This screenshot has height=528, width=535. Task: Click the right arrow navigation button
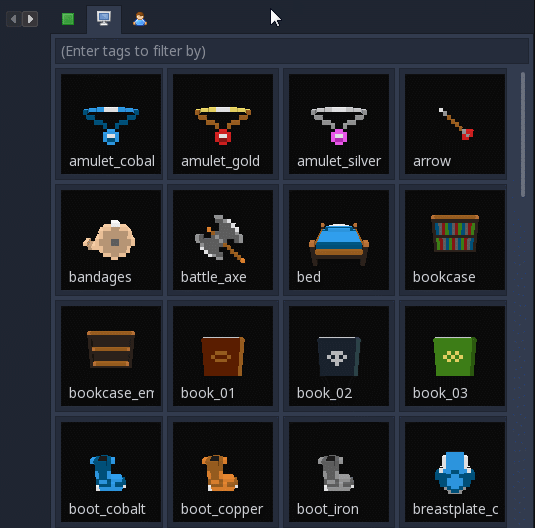[x=30, y=19]
